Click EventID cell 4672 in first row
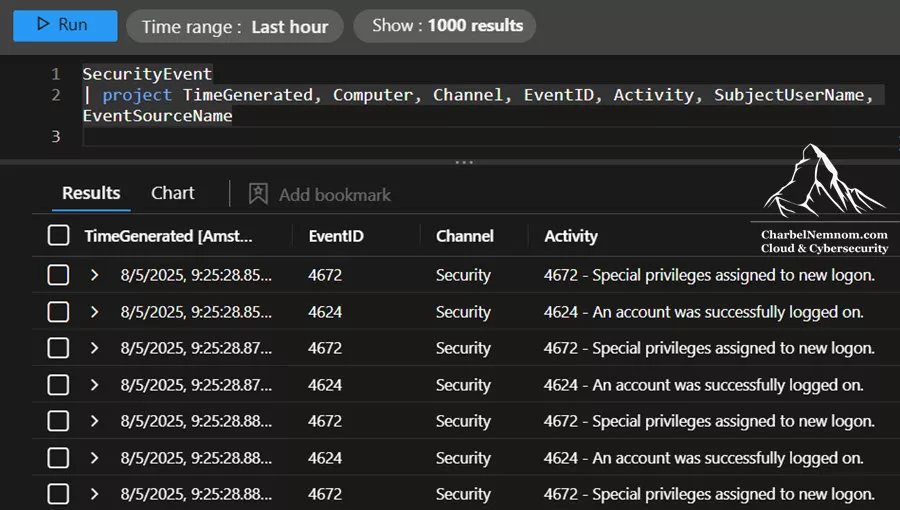 pos(325,275)
